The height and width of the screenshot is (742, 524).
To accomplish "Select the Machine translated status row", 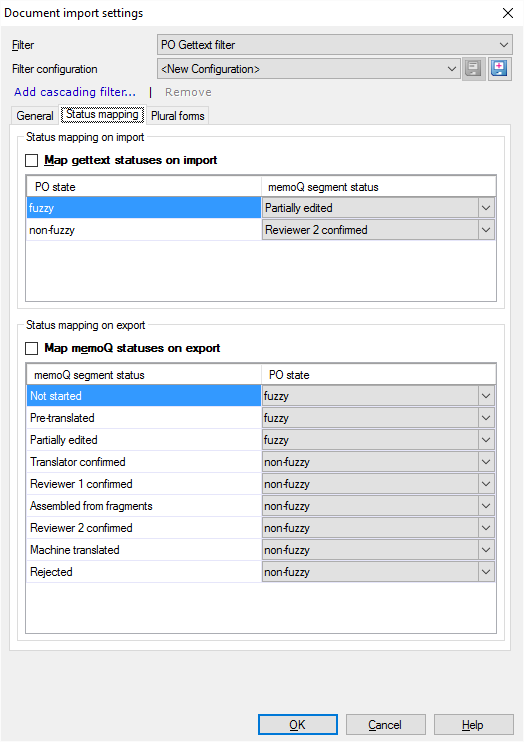I will 143,550.
